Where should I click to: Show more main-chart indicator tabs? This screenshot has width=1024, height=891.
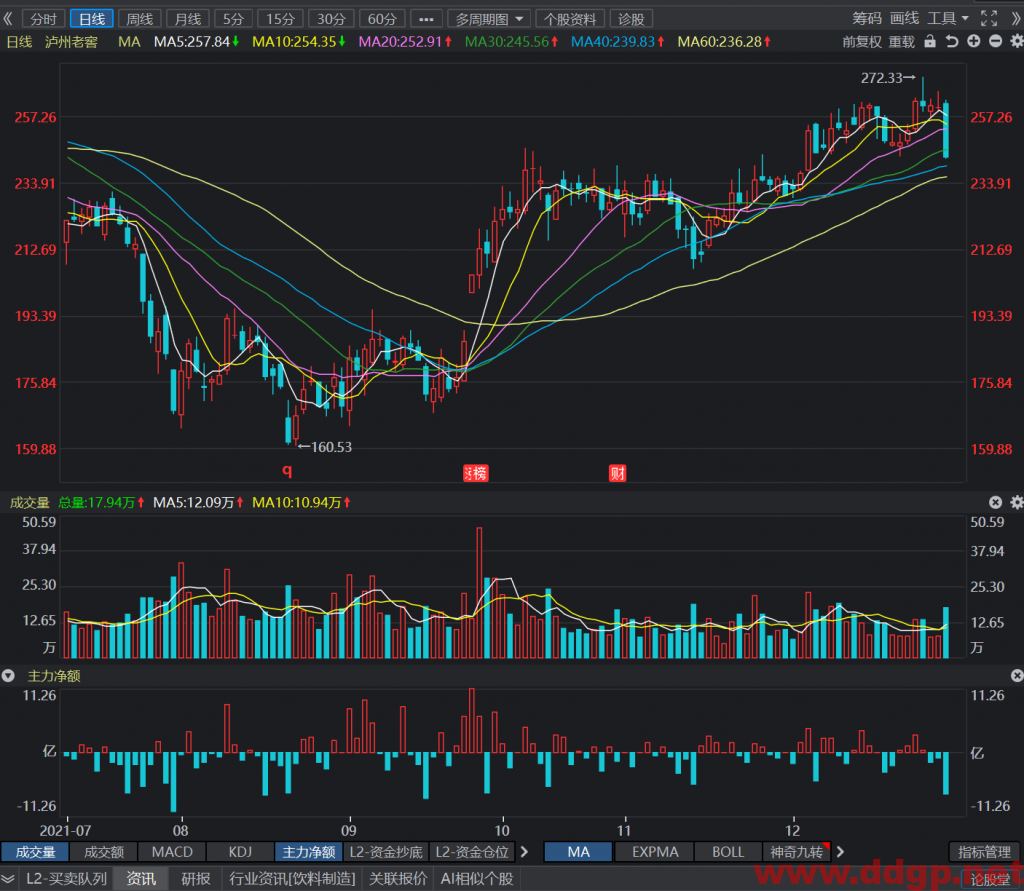(840, 852)
